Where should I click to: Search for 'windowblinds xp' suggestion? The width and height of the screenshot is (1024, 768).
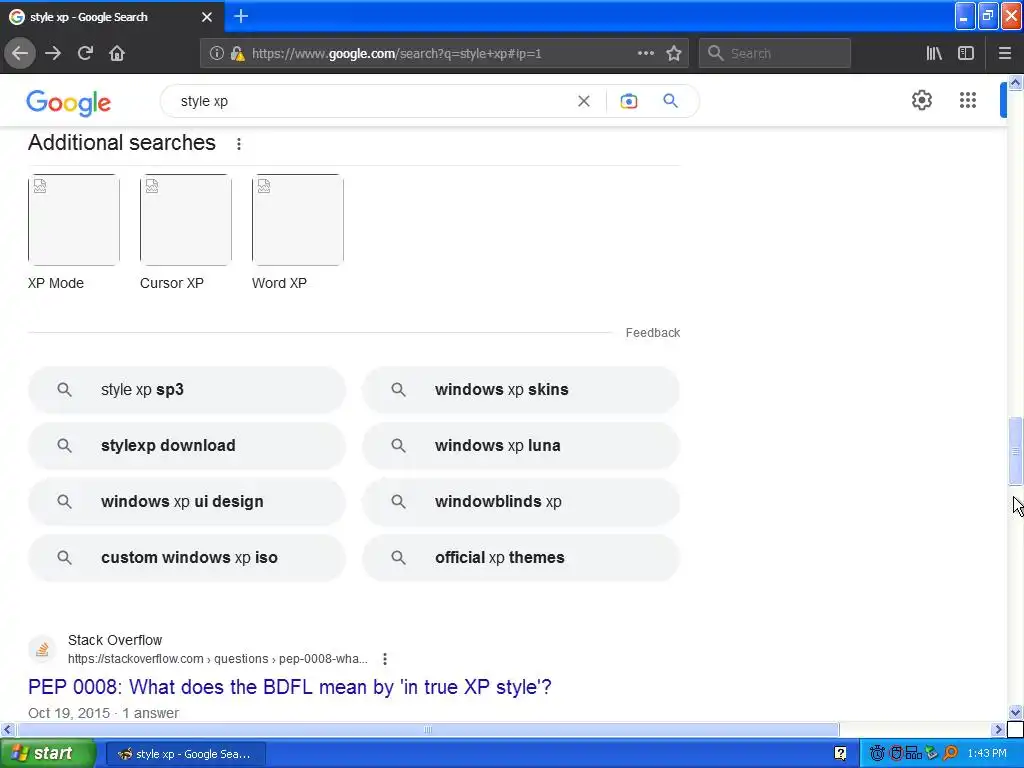click(x=521, y=502)
